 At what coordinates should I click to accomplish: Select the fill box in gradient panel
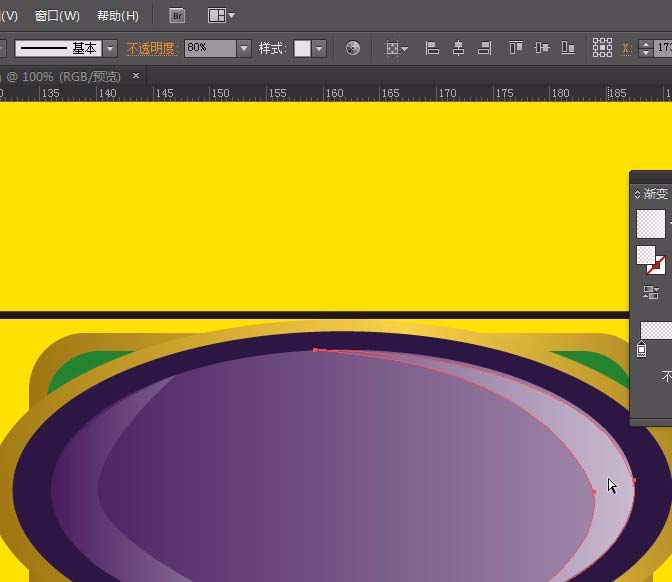[645, 255]
